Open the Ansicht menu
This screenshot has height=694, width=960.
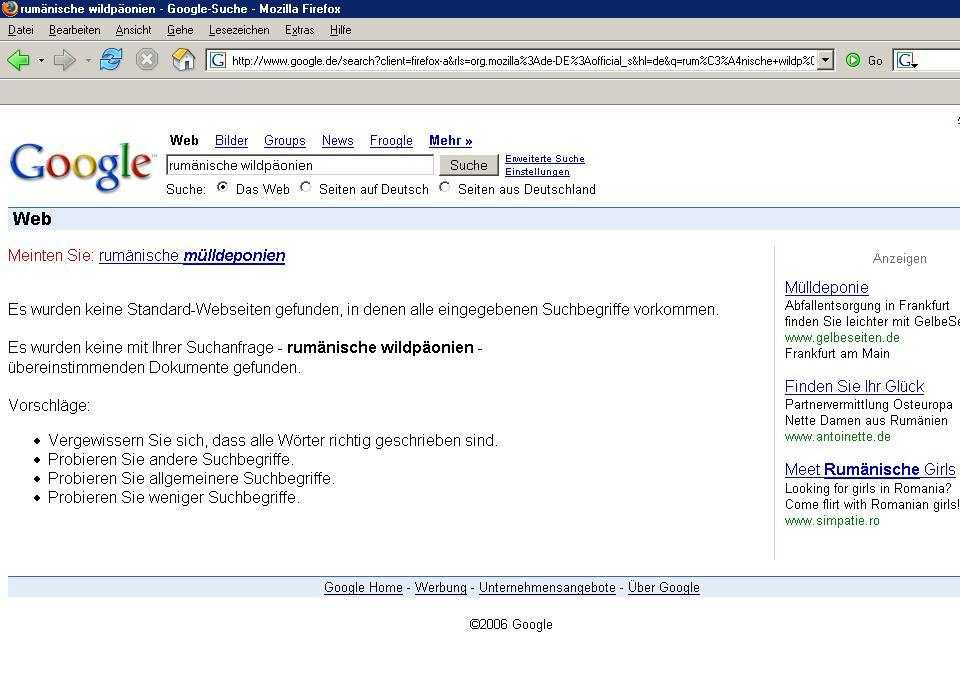pyautogui.click(x=133, y=30)
